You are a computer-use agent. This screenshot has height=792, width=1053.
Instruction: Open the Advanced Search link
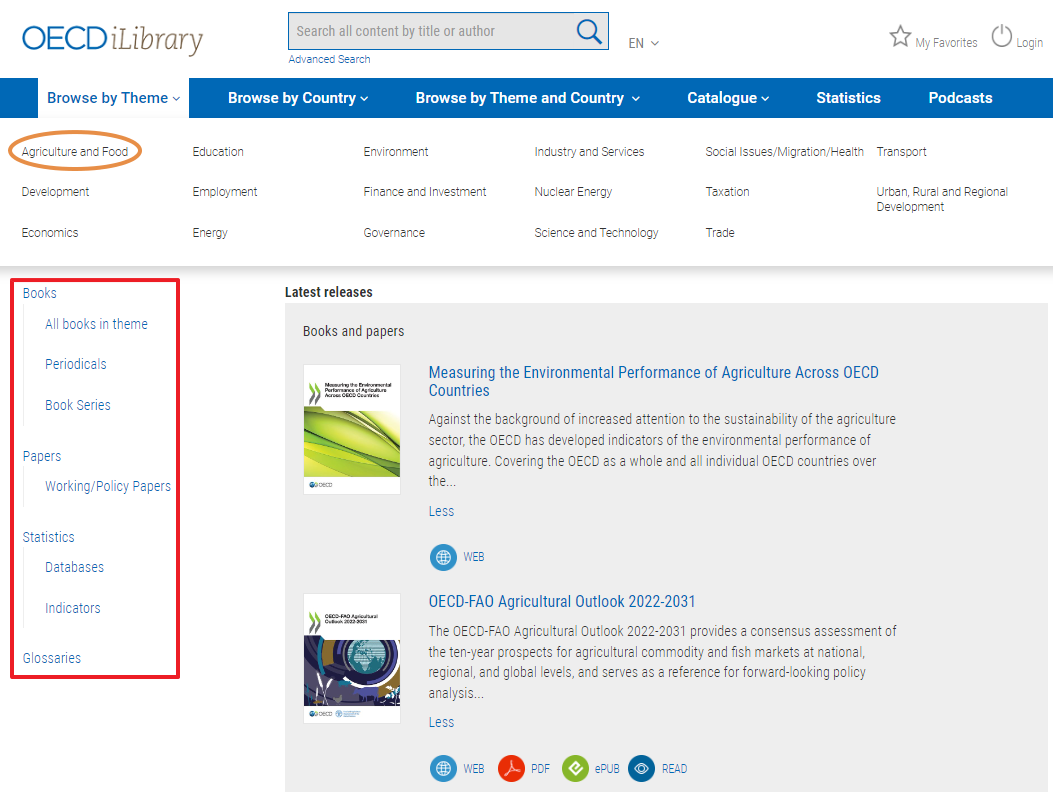pyautogui.click(x=329, y=59)
